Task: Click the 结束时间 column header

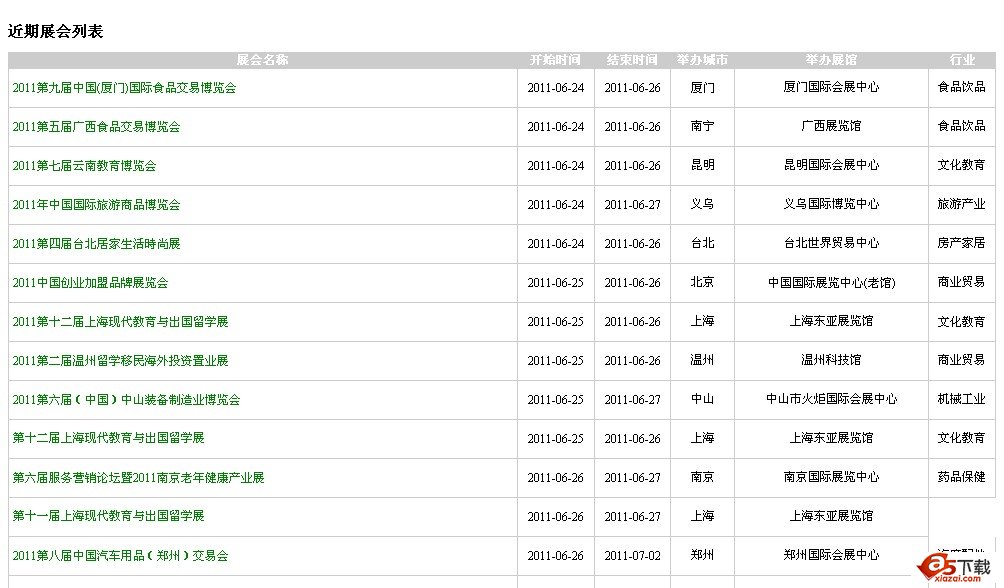Action: pyautogui.click(x=632, y=60)
